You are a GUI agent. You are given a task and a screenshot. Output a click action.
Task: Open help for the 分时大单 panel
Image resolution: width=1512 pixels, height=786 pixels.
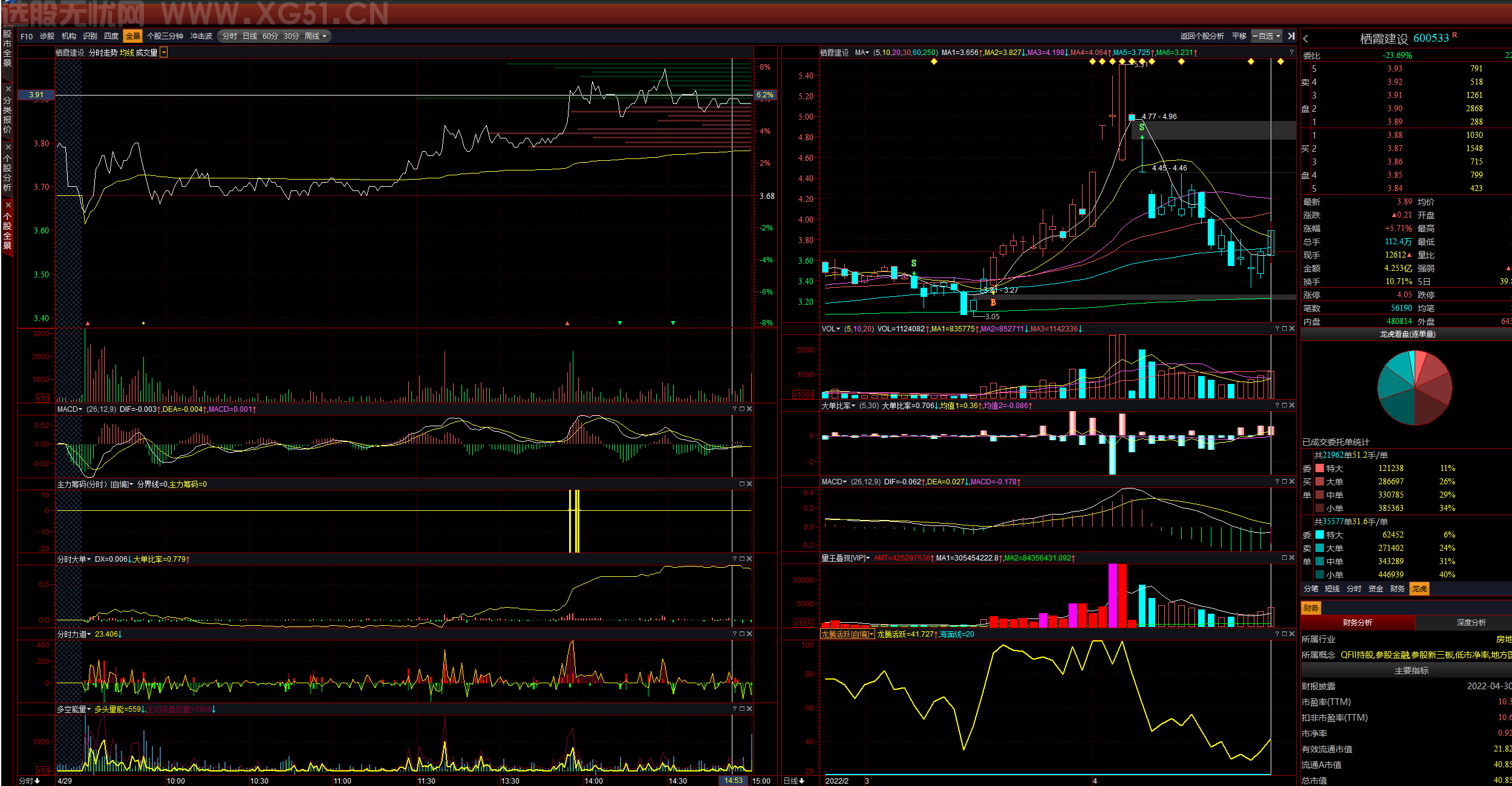(735, 559)
